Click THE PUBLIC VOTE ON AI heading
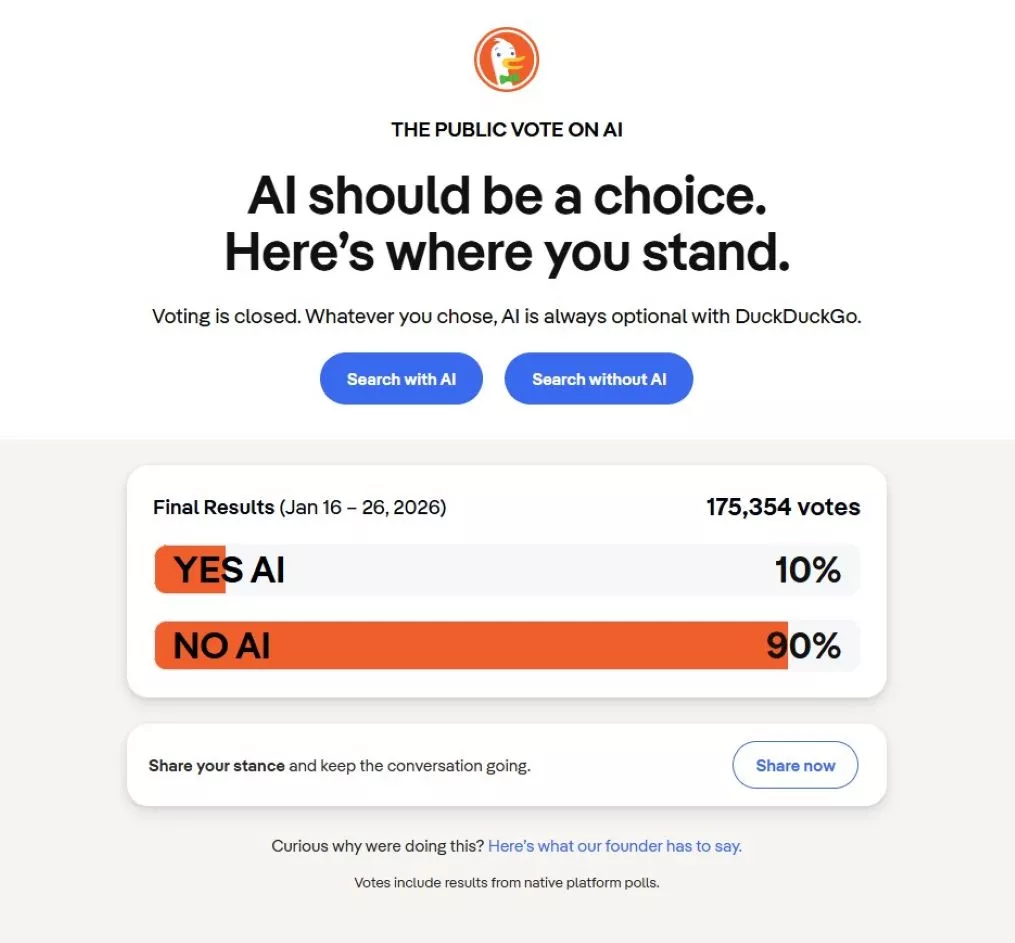The height and width of the screenshot is (943, 1015). [x=507, y=129]
